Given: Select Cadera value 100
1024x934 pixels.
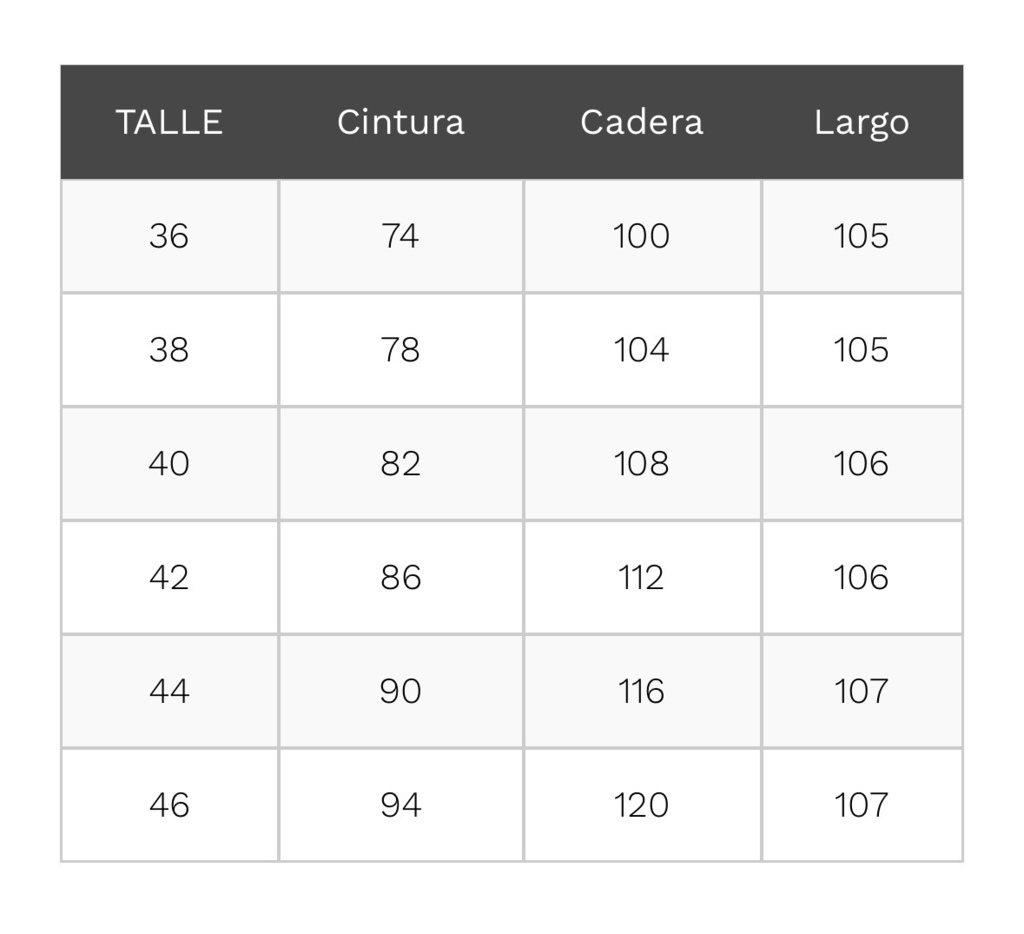Looking at the screenshot, I should [641, 236].
